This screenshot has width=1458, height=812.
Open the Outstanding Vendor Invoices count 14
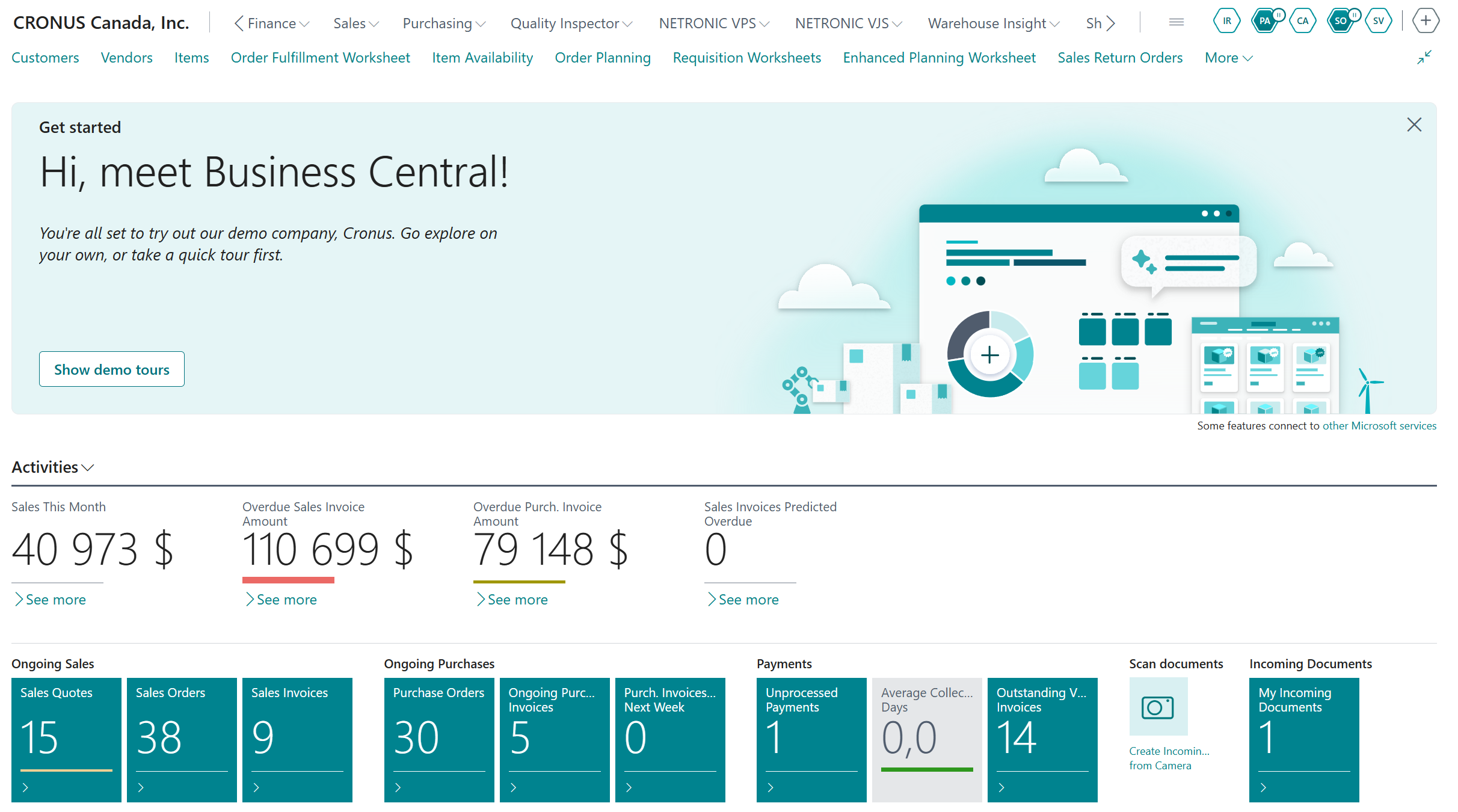click(x=1017, y=737)
